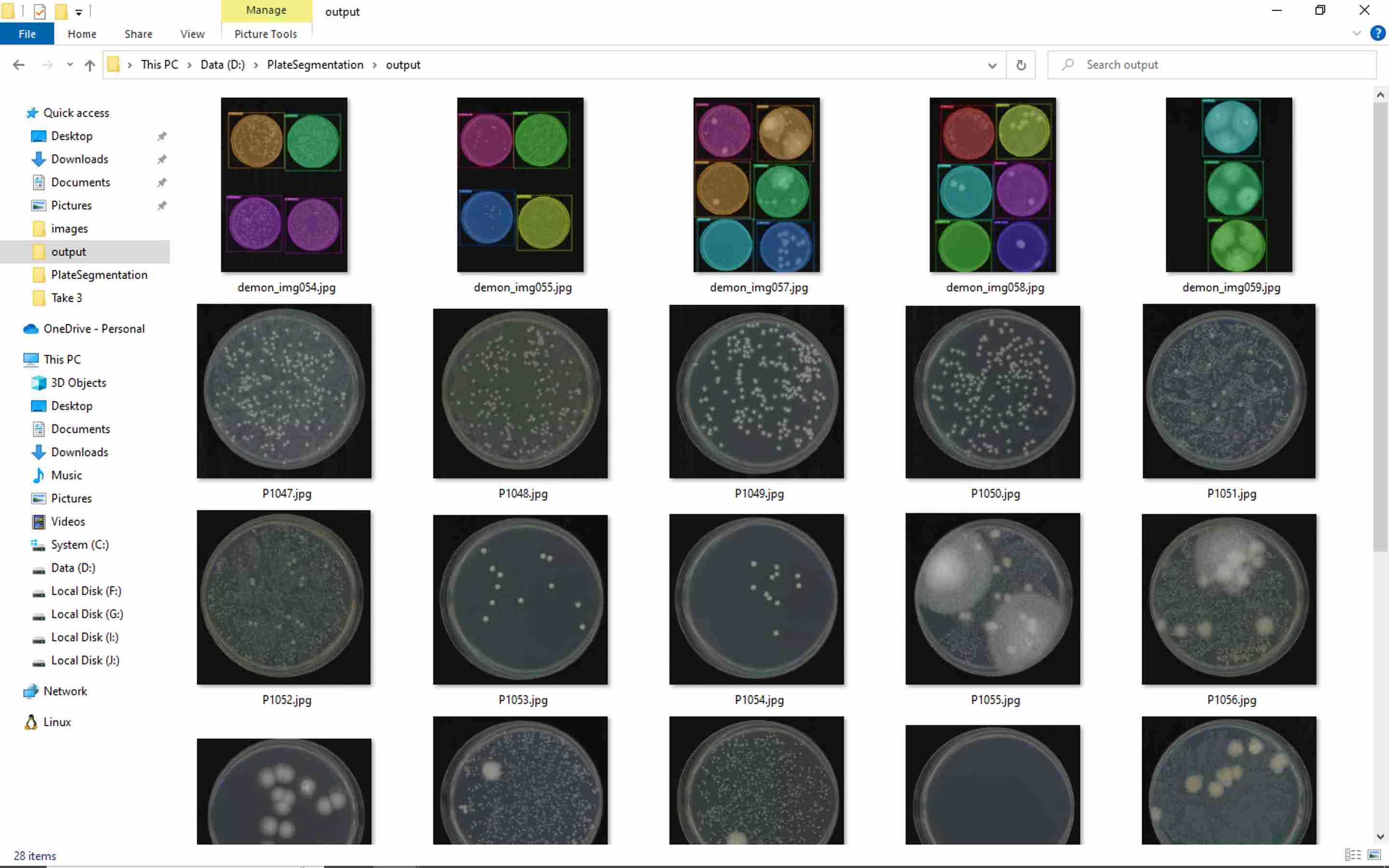1389x868 pixels.
Task: Select the demon_img054.jpg thumbnail
Action: pos(284,185)
